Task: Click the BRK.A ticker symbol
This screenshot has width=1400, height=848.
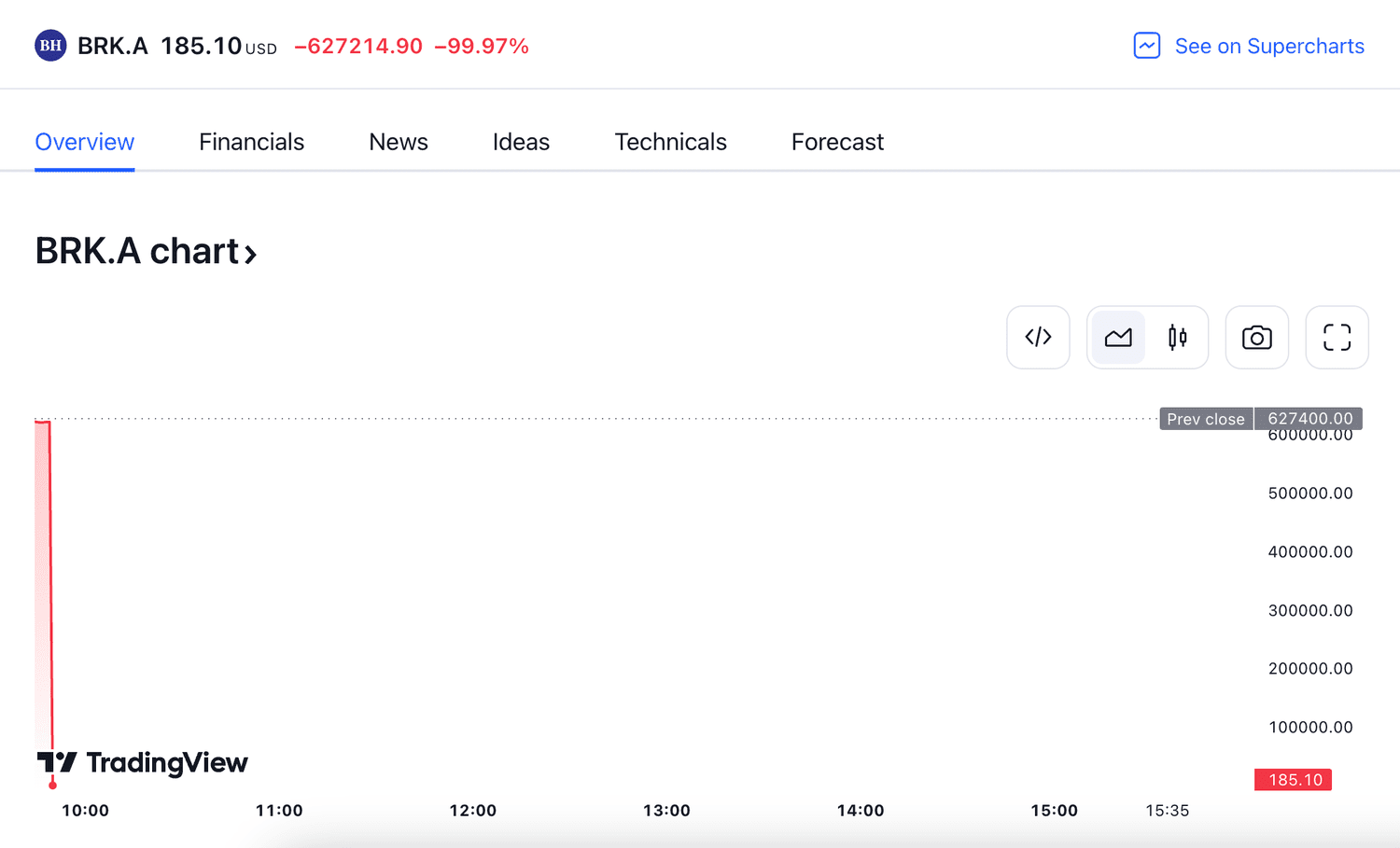Action: pos(113,46)
